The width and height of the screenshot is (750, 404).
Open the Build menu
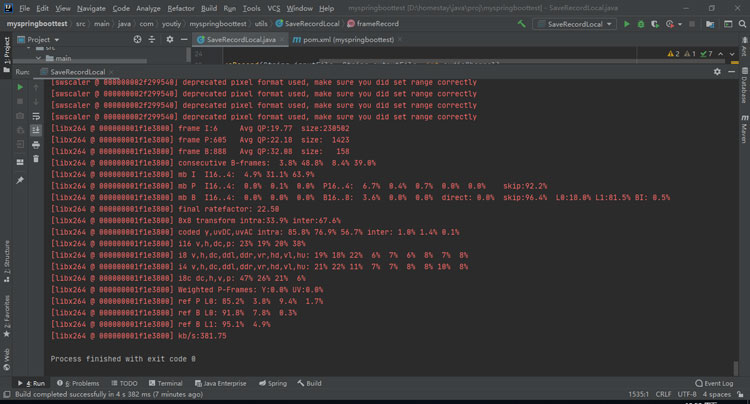209,8
